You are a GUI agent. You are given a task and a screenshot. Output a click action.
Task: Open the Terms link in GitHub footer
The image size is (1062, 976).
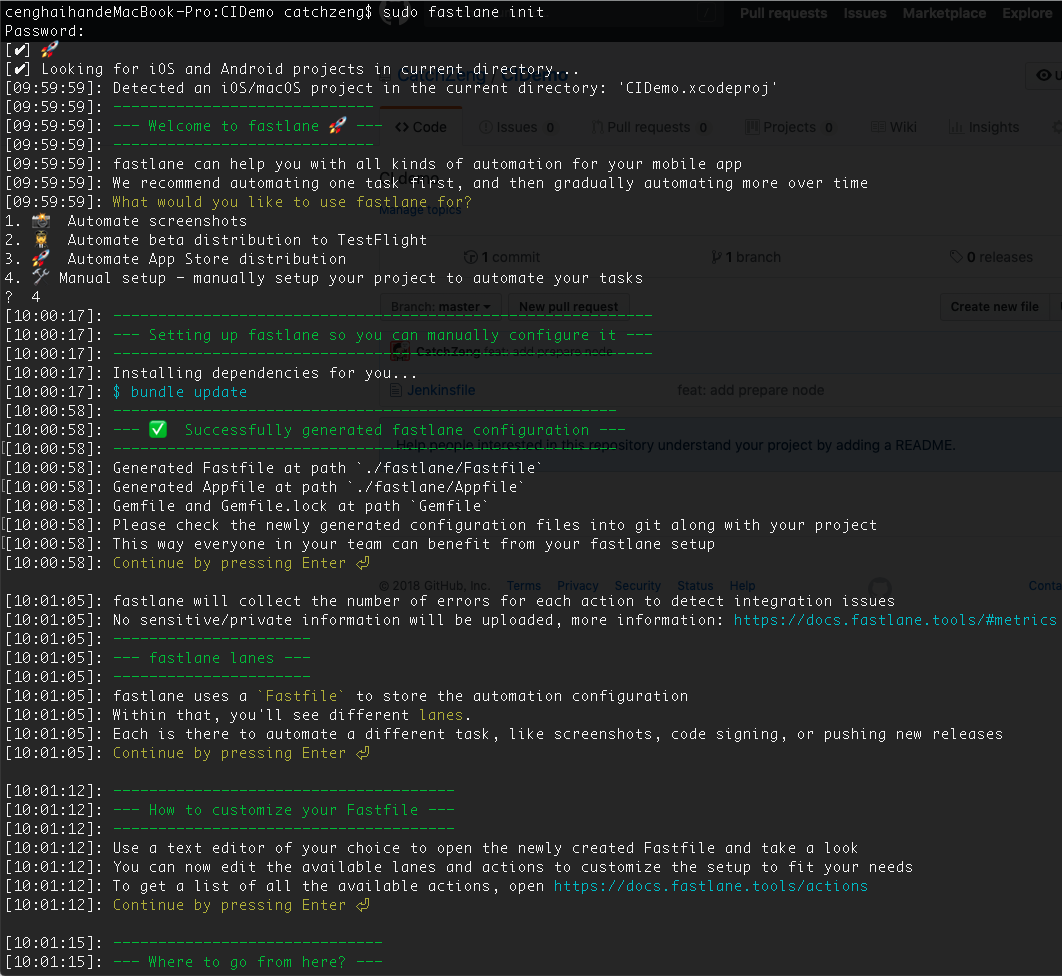tap(524, 586)
